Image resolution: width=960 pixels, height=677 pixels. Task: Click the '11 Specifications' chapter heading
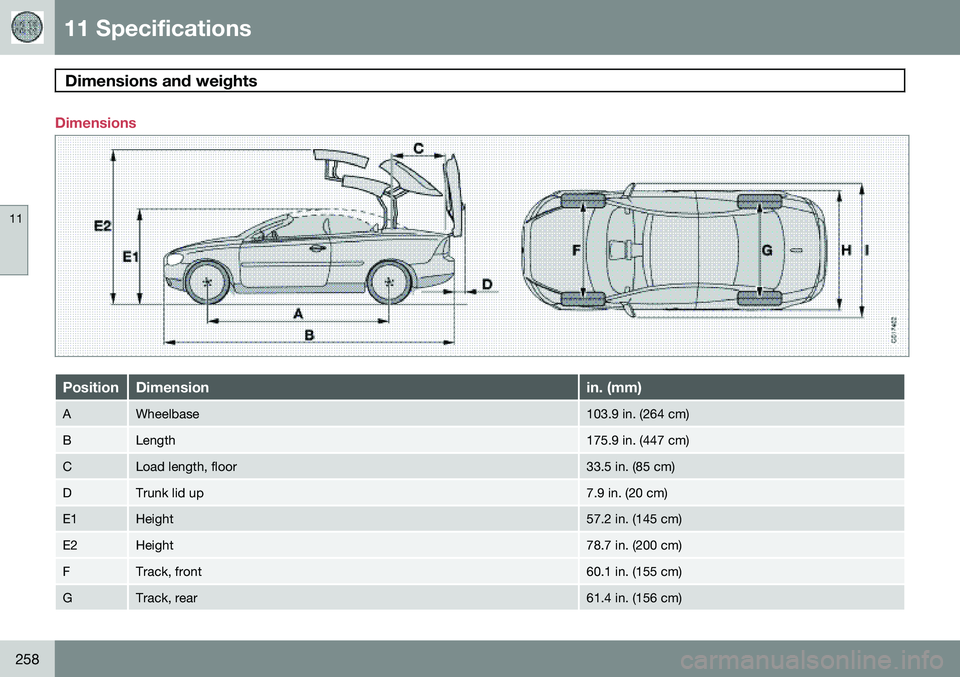pos(157,28)
